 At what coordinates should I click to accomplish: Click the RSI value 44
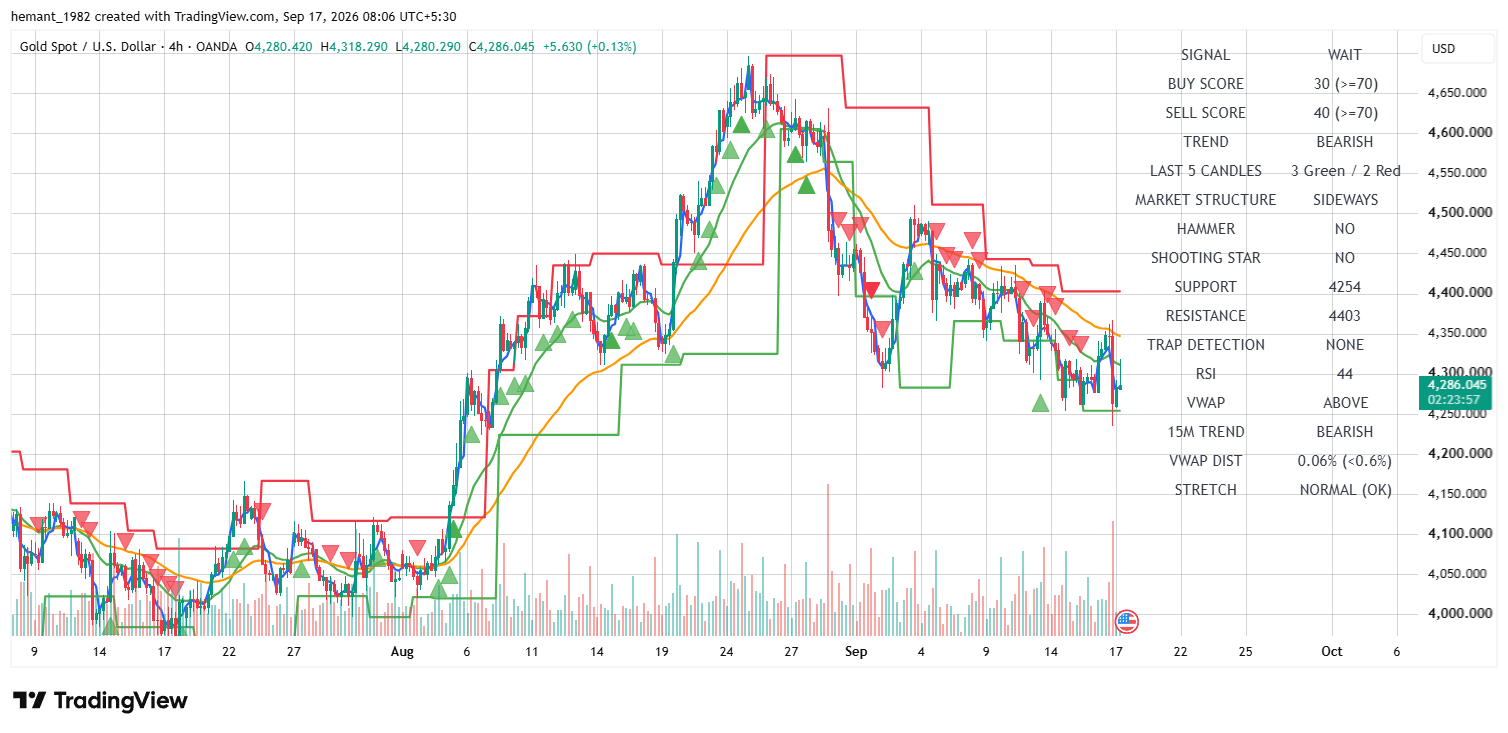click(x=1345, y=374)
